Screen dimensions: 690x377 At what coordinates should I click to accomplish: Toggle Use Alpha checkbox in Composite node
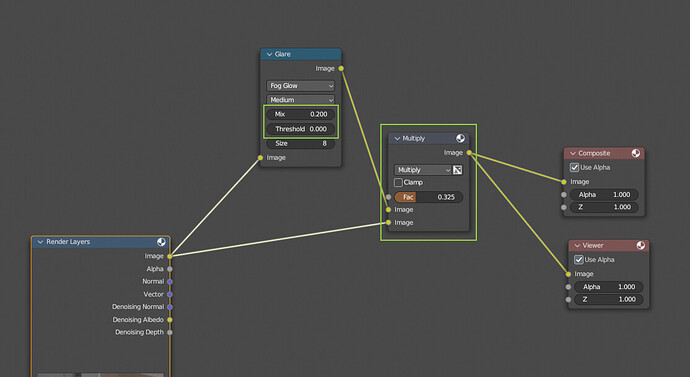574,167
